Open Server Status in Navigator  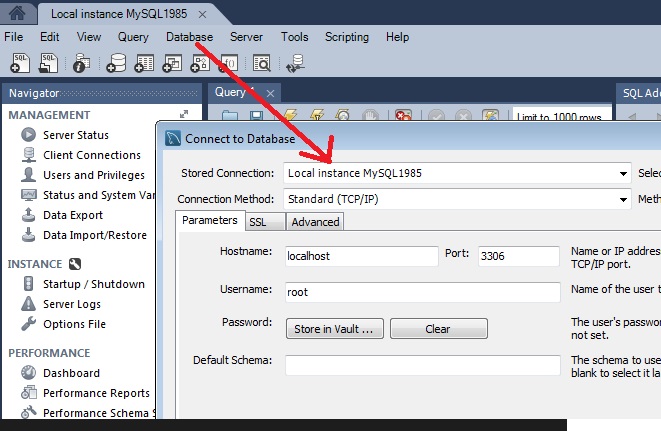[x=76, y=135]
